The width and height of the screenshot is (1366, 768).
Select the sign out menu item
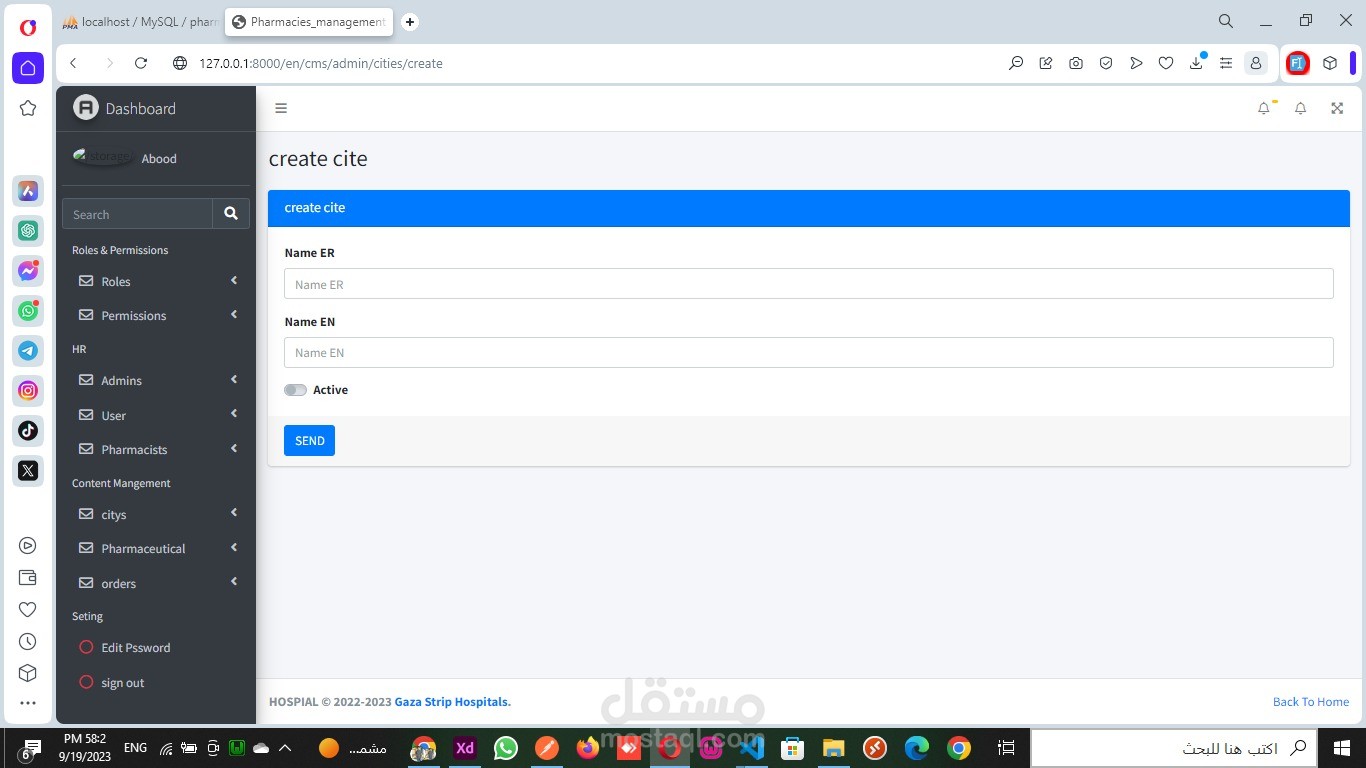point(156,683)
